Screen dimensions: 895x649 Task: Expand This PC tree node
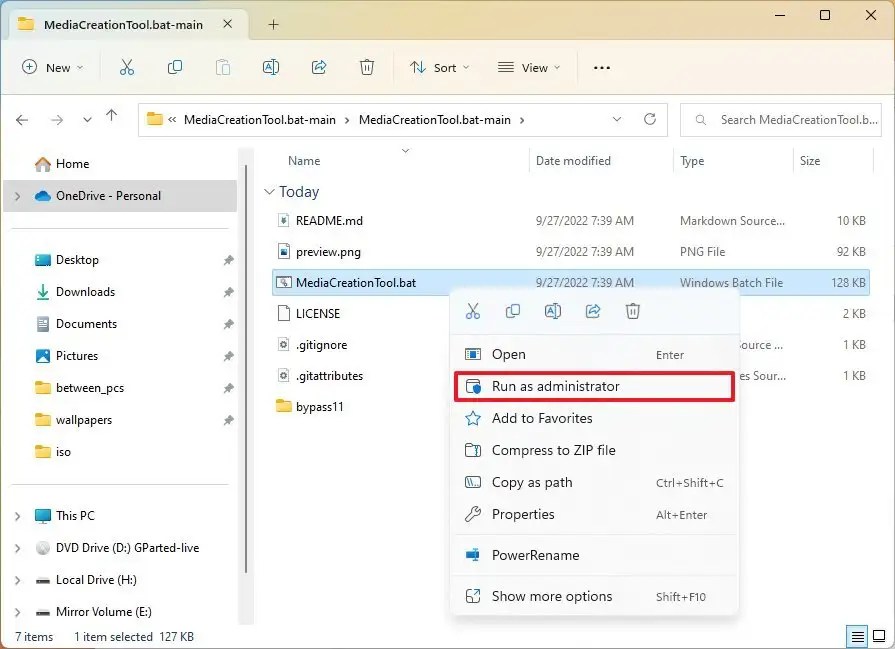pyautogui.click(x=18, y=516)
